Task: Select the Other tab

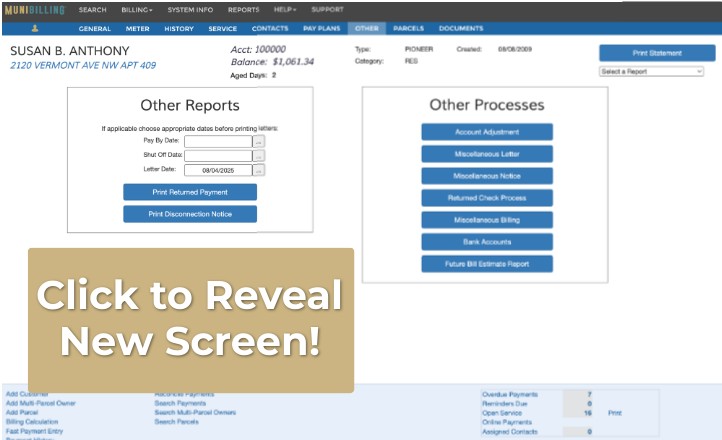Action: pyautogui.click(x=367, y=29)
